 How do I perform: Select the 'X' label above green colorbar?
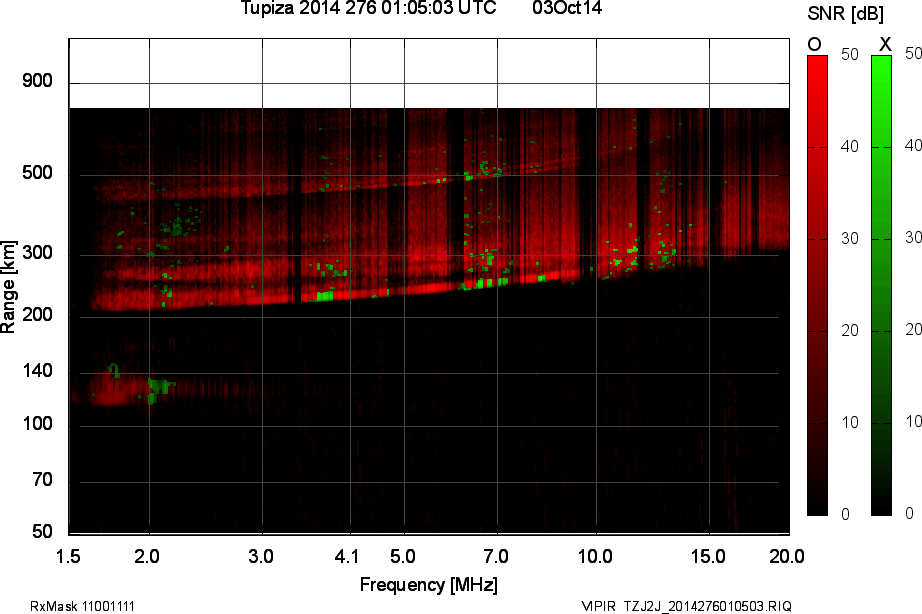(884, 44)
